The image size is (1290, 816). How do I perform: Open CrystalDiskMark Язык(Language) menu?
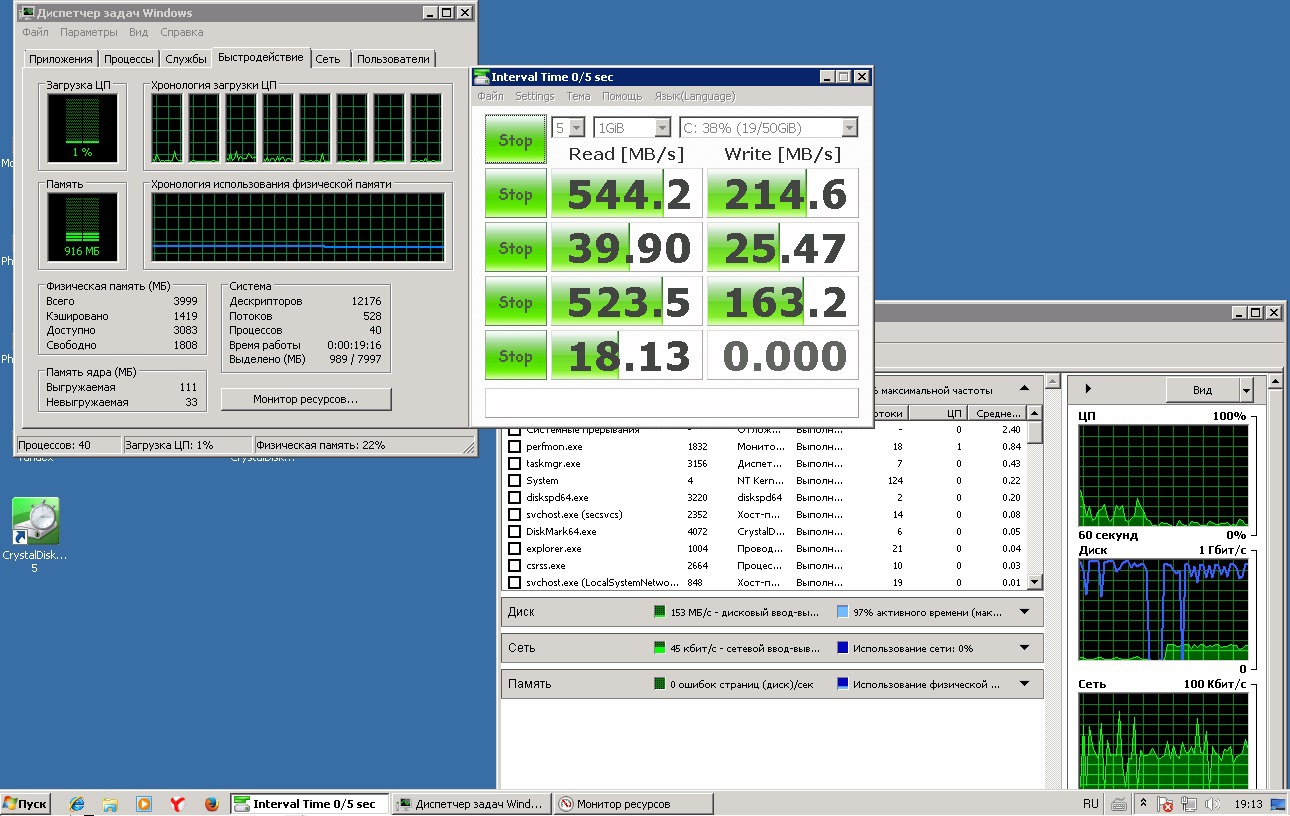pyautogui.click(x=694, y=96)
